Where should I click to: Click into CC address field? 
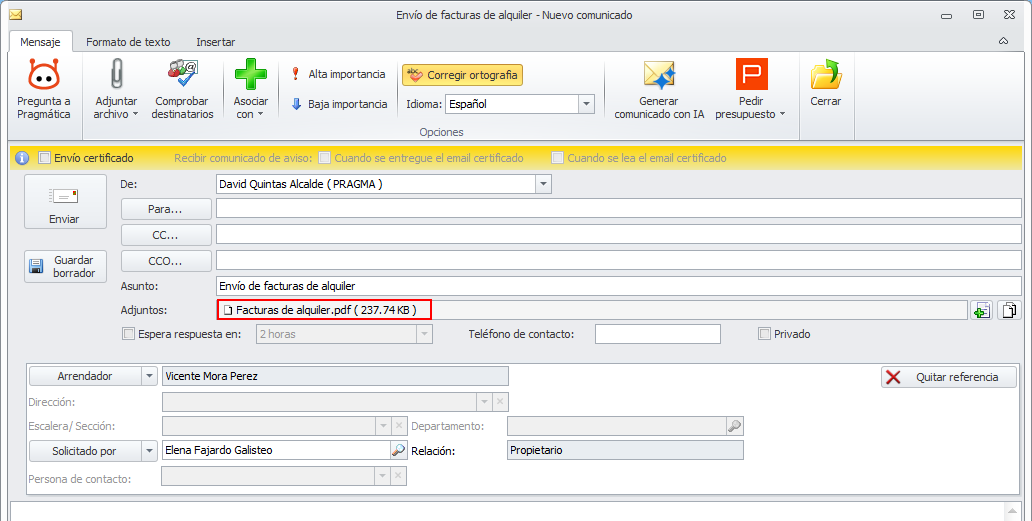pyautogui.click(x=619, y=234)
